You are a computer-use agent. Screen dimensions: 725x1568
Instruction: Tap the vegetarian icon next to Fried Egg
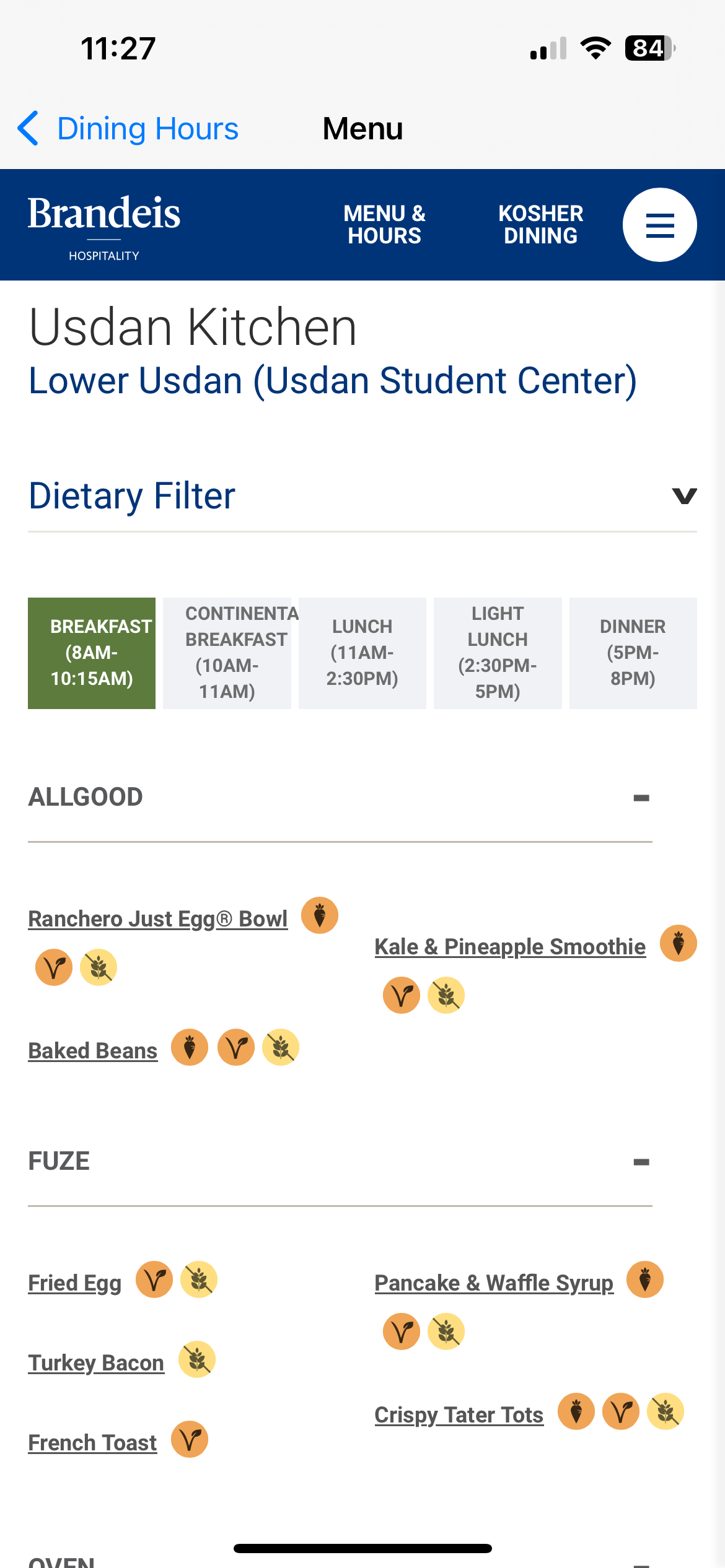coord(154,1279)
